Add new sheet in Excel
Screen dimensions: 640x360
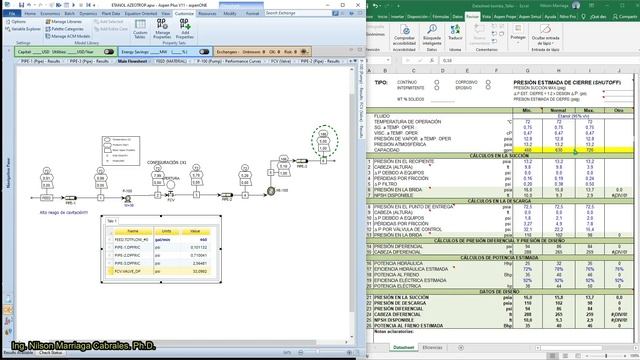[461, 348]
